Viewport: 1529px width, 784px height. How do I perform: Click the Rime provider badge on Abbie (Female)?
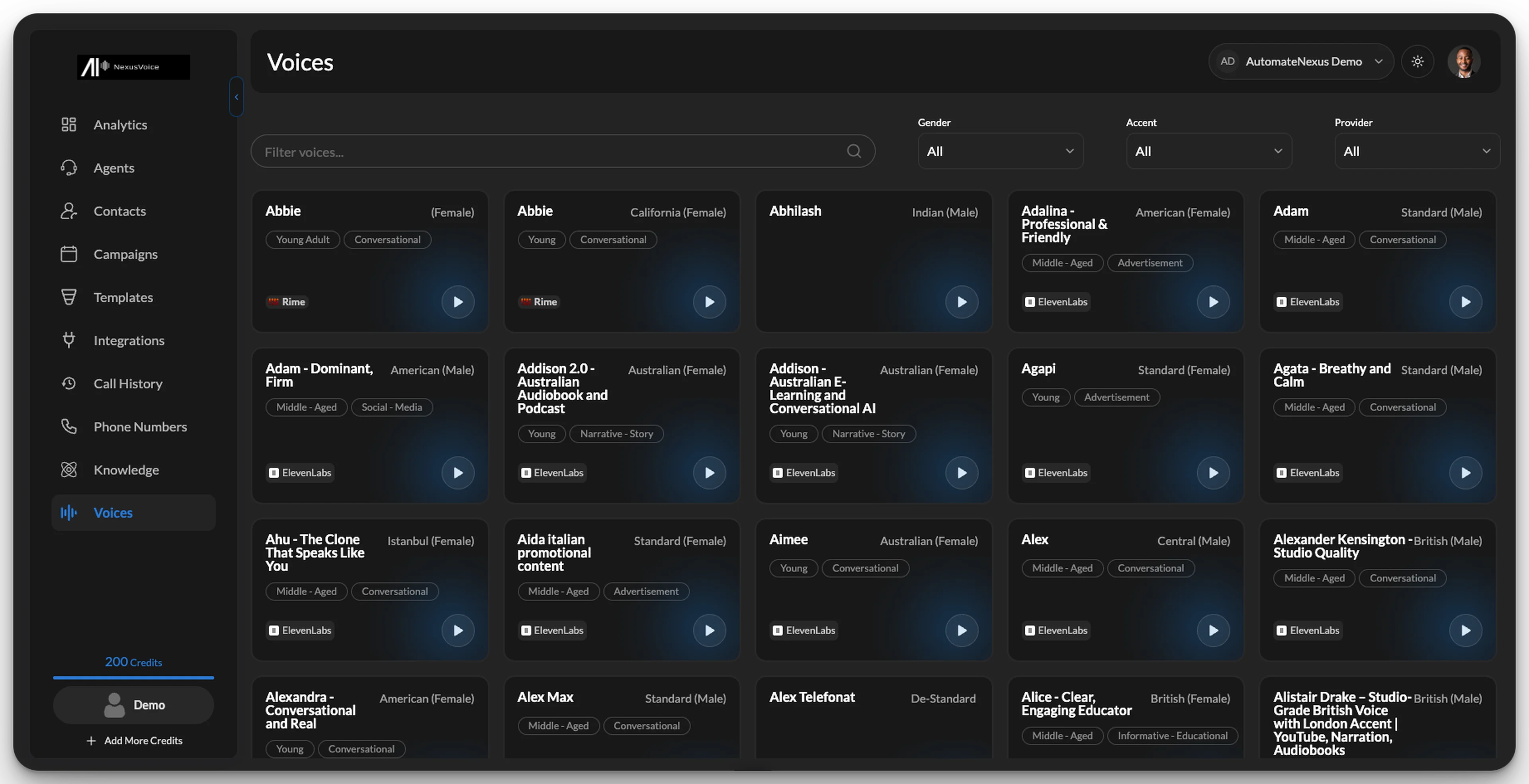[x=287, y=302]
